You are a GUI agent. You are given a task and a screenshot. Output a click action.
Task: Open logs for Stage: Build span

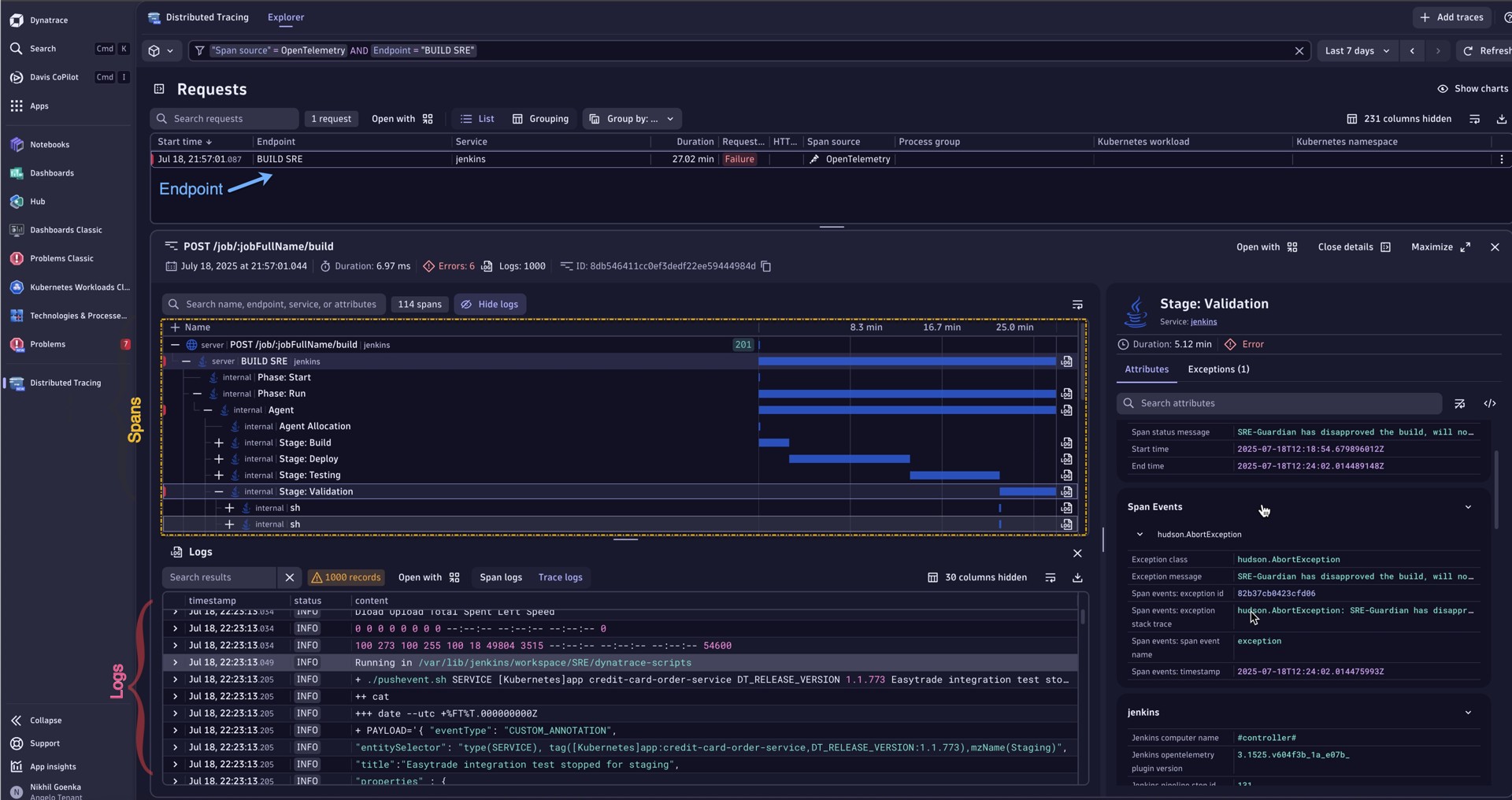[x=1066, y=443]
